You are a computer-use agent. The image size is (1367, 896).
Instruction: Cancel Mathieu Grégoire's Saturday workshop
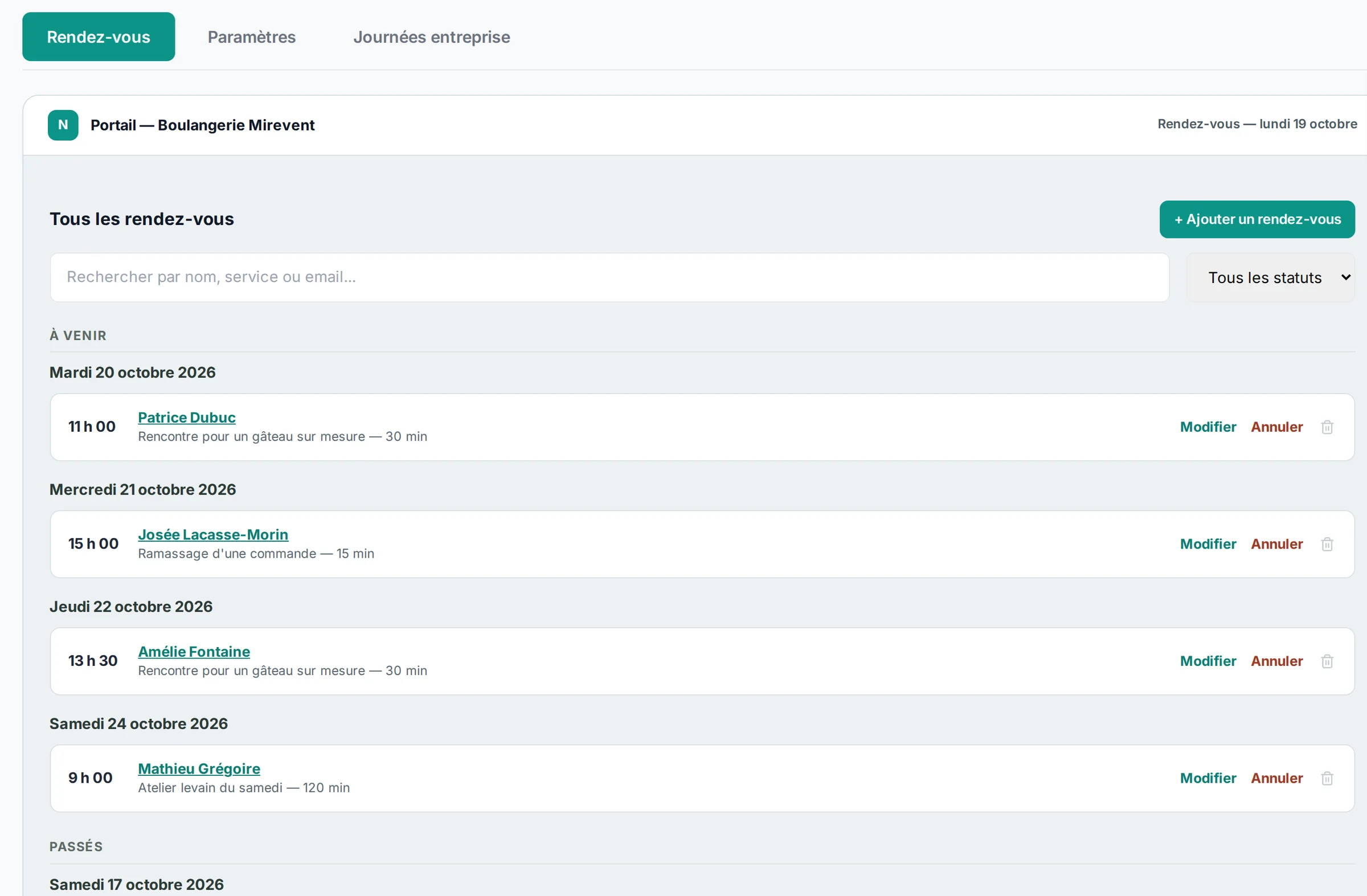(x=1277, y=778)
